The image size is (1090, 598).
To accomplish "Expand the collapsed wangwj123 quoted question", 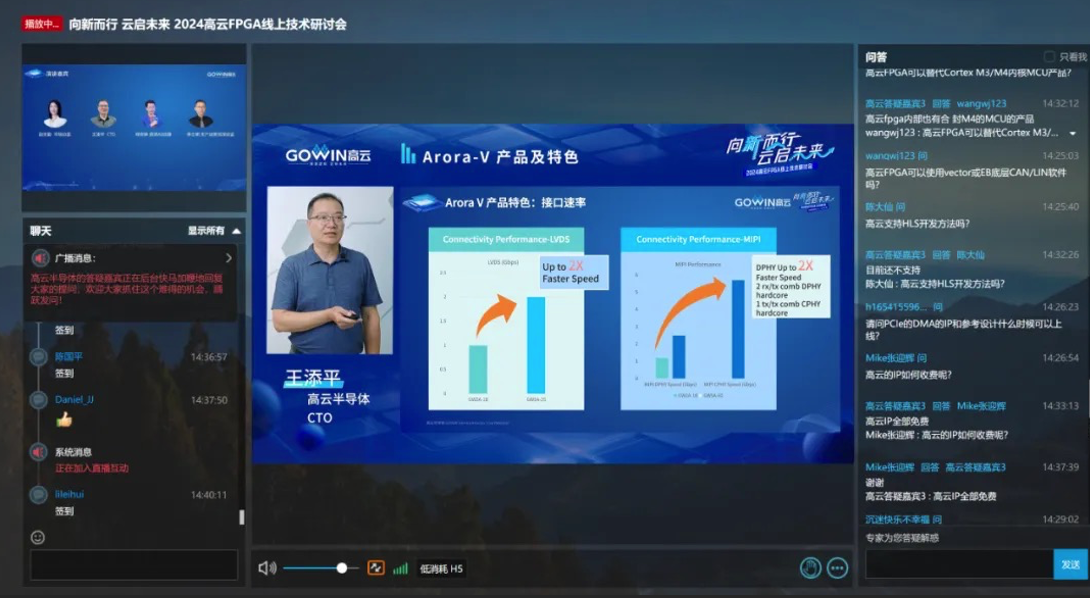I will [x=1073, y=134].
